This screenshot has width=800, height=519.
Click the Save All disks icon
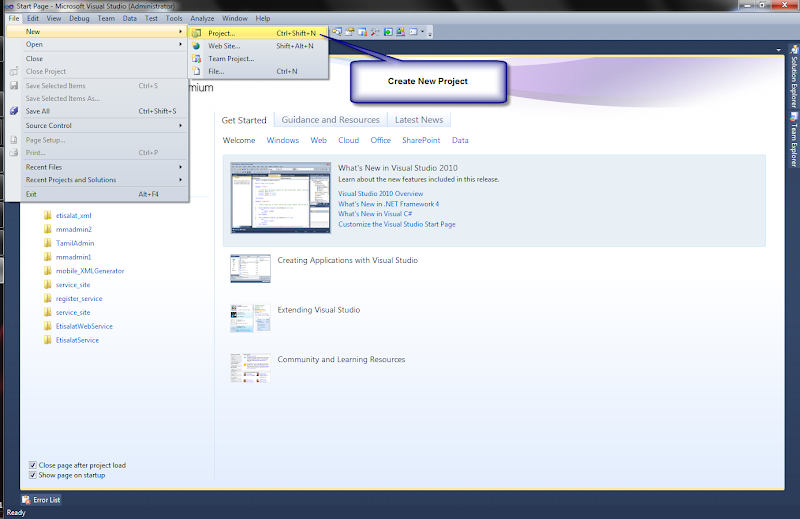click(x=14, y=111)
